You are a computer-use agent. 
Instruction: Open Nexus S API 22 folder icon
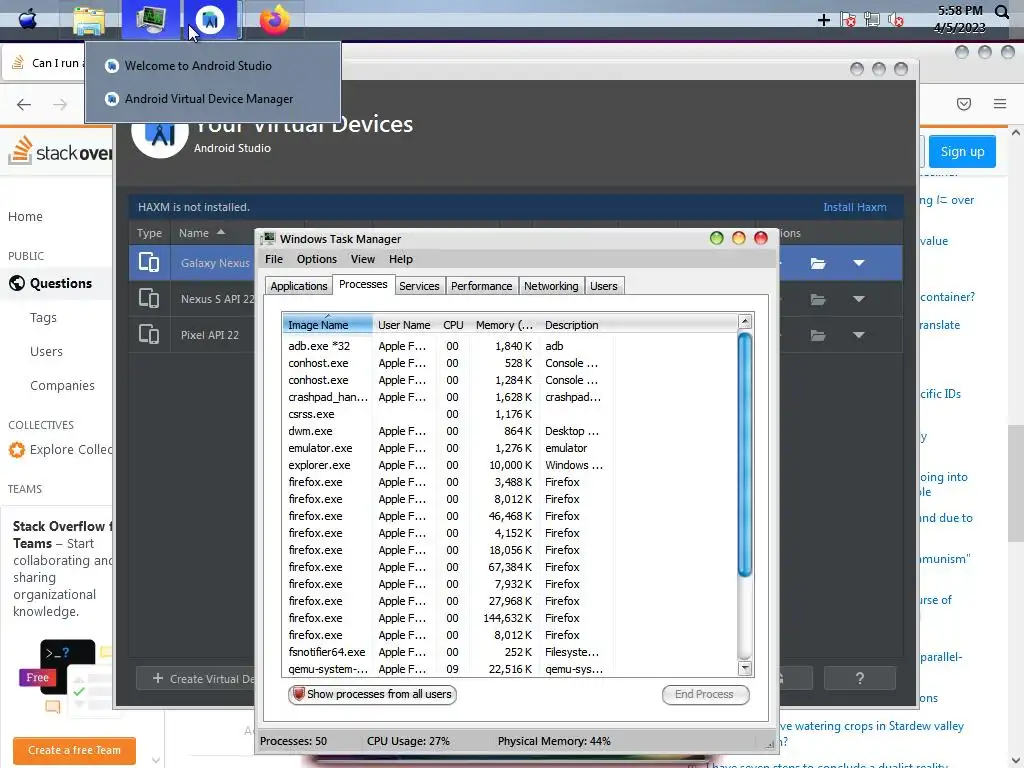click(818, 299)
